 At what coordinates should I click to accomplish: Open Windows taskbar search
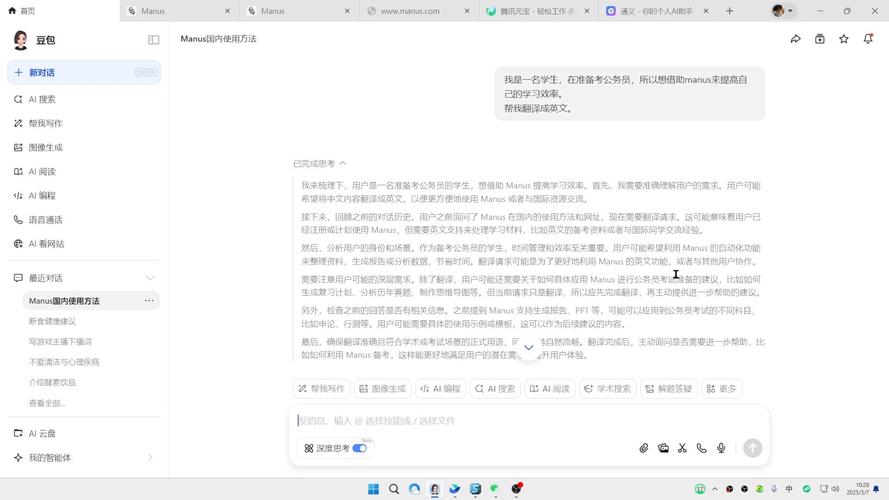[x=393, y=489]
